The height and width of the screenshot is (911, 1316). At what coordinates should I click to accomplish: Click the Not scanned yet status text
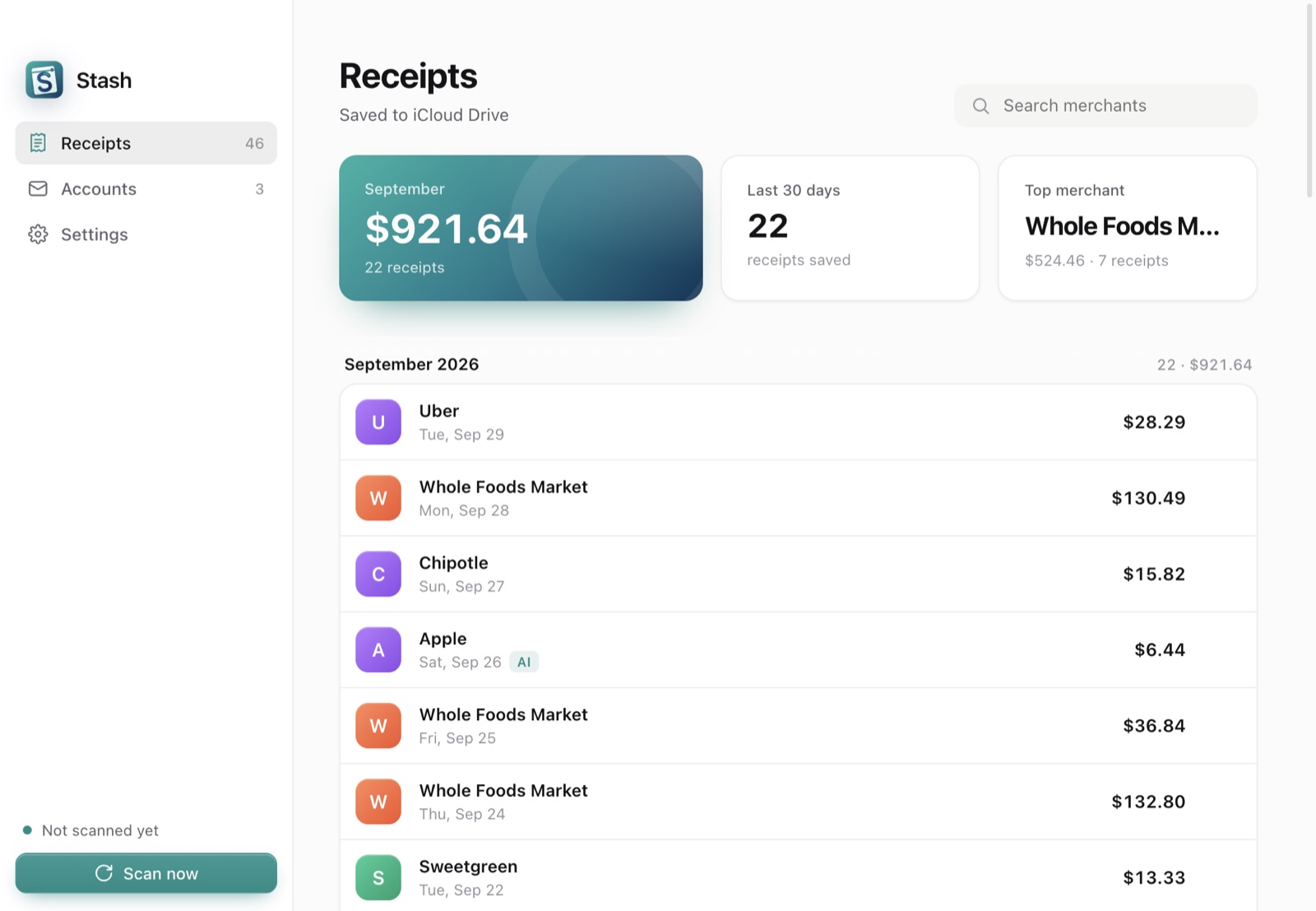point(100,830)
